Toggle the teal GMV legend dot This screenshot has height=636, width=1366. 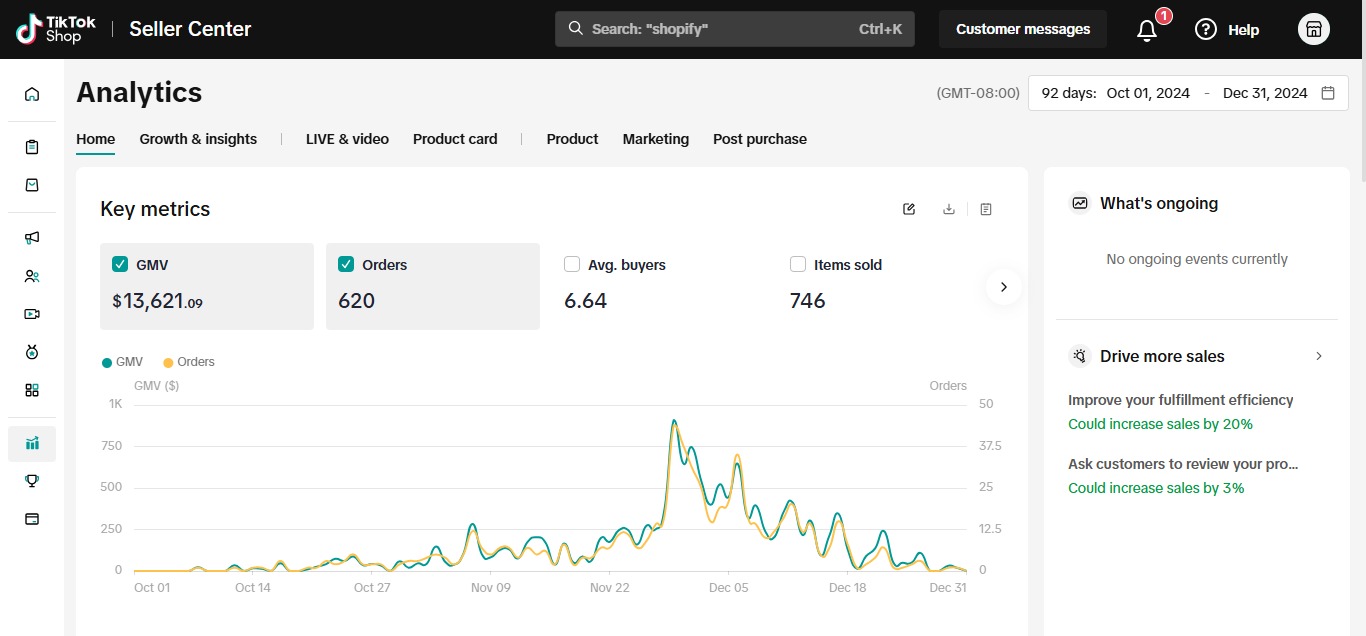click(107, 363)
